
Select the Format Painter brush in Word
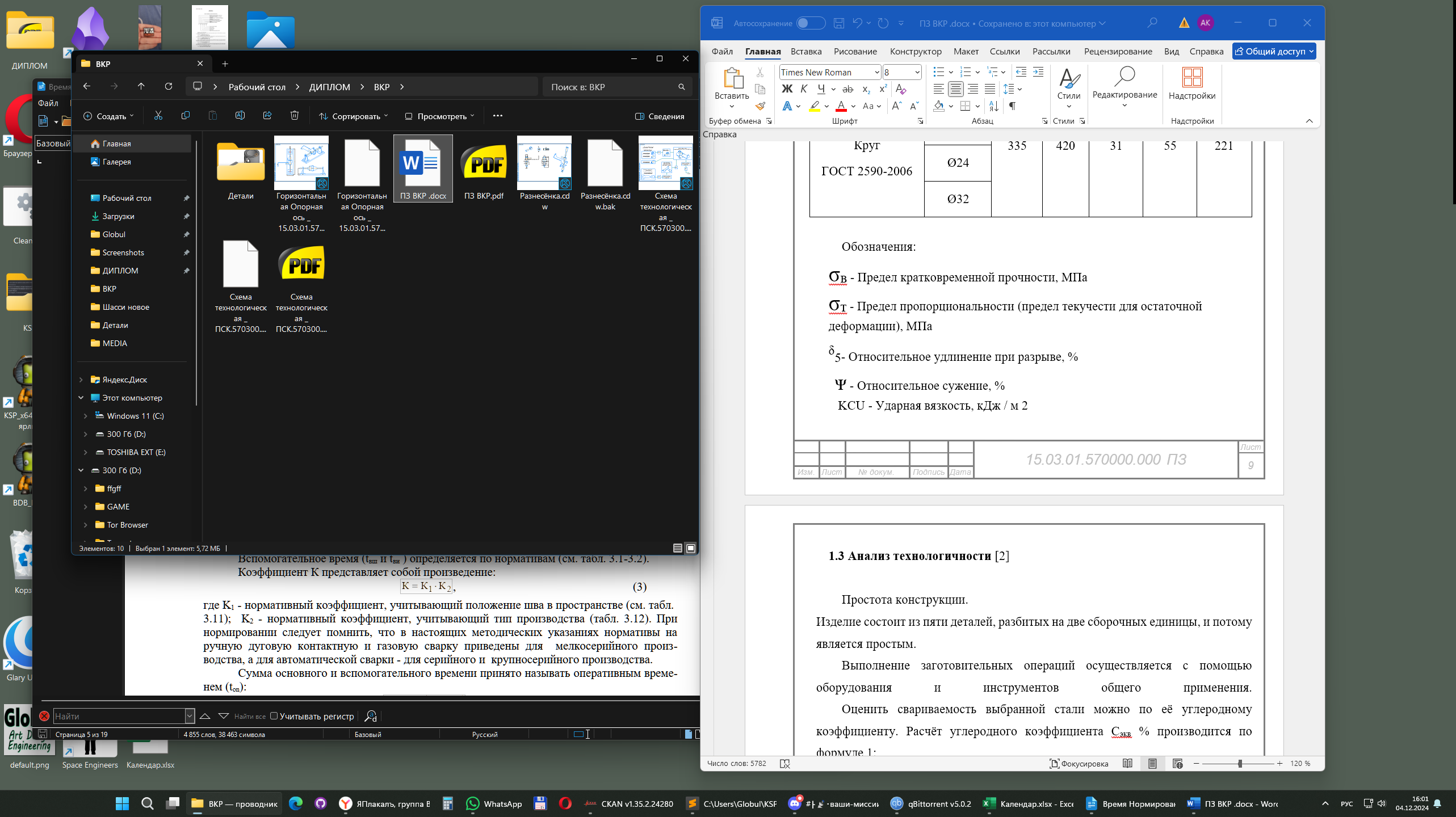tap(761, 106)
